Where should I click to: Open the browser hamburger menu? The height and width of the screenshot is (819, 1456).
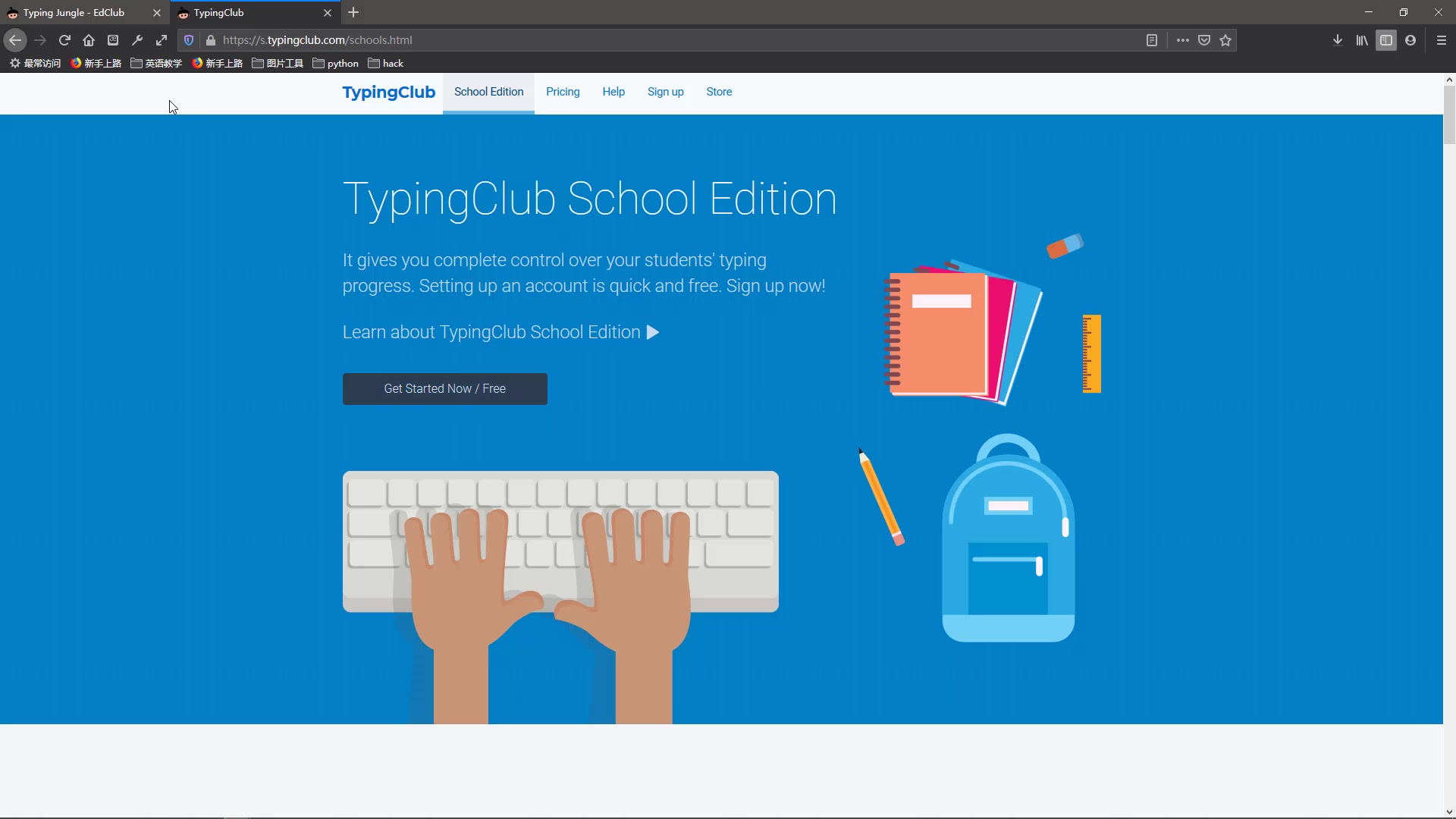click(x=1442, y=40)
